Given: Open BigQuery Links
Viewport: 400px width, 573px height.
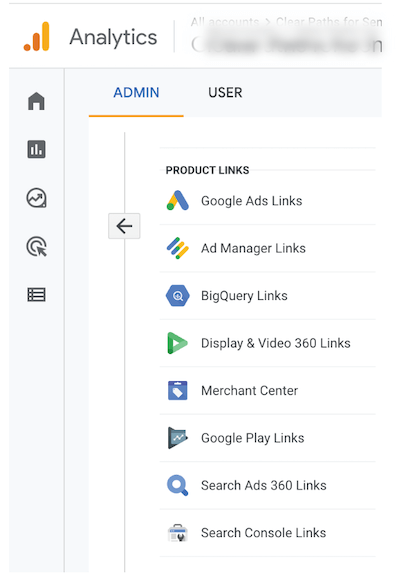Looking at the screenshot, I should point(268,296).
